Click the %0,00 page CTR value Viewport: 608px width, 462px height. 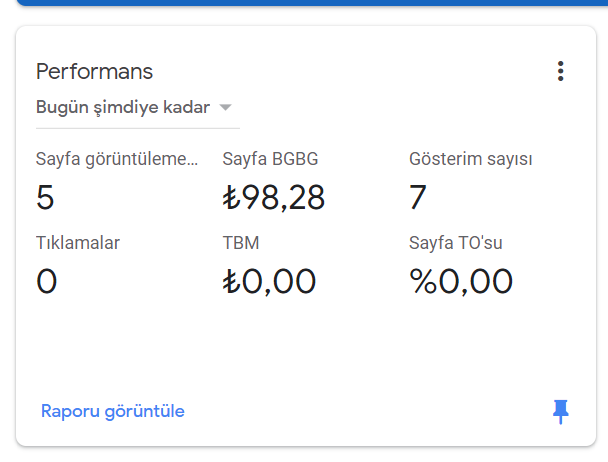click(x=461, y=281)
